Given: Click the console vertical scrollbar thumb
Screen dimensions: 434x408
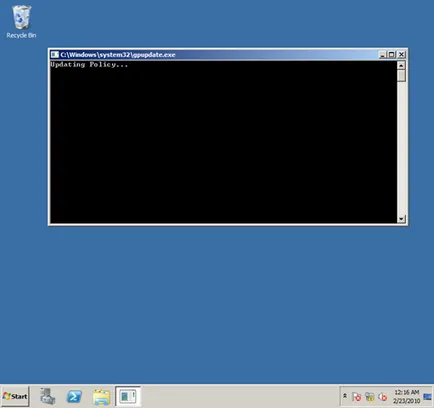Looking at the screenshot, I should click(401, 75).
